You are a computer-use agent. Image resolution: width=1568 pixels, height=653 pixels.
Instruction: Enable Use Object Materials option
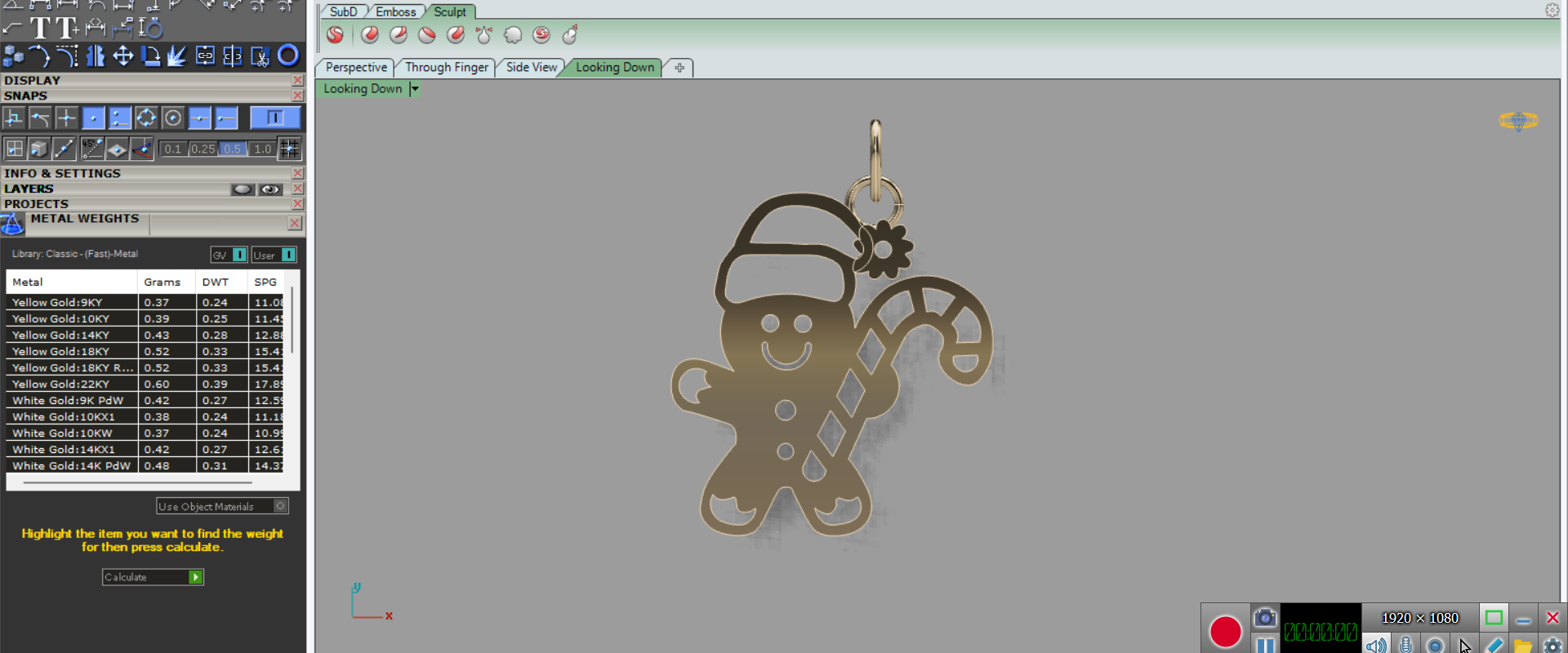pyautogui.click(x=280, y=506)
